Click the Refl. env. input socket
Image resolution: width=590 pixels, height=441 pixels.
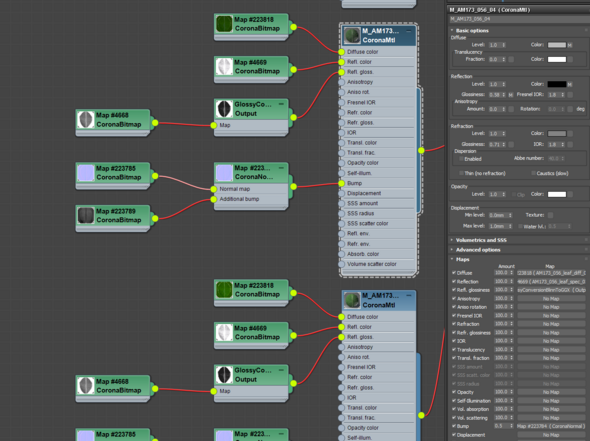(x=341, y=234)
